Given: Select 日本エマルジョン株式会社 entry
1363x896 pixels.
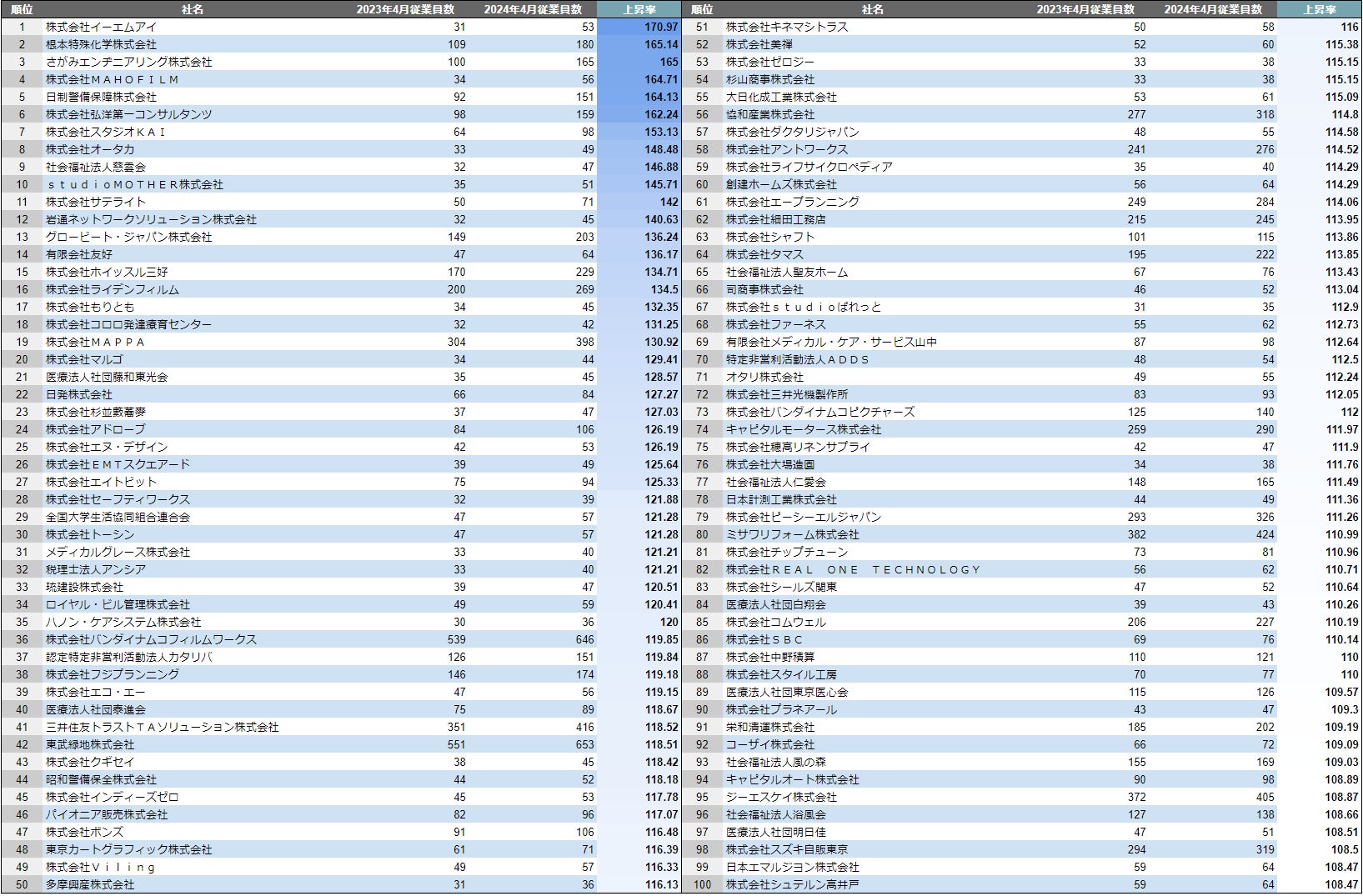Looking at the screenshot, I should click(793, 867).
